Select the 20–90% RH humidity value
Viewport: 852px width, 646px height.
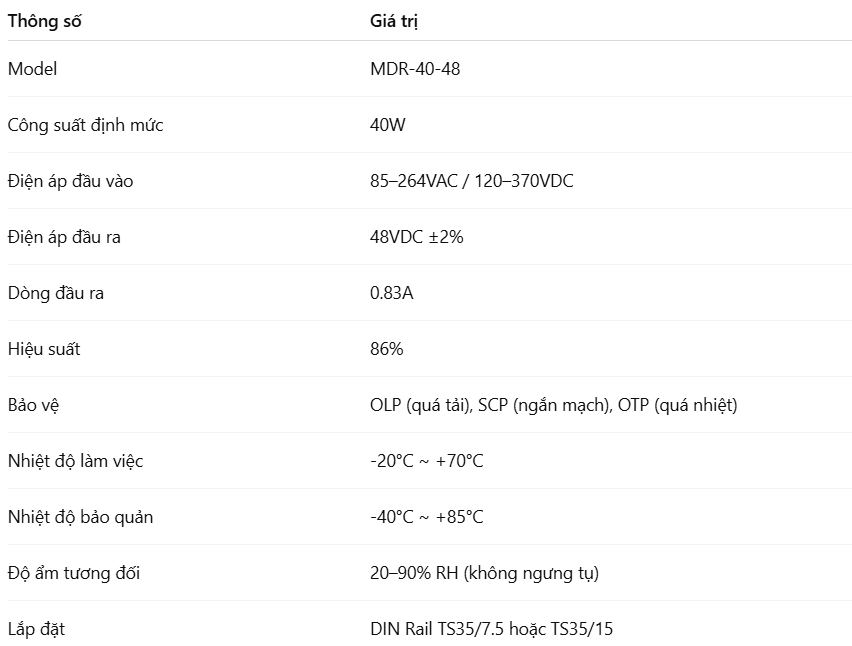[x=484, y=573]
